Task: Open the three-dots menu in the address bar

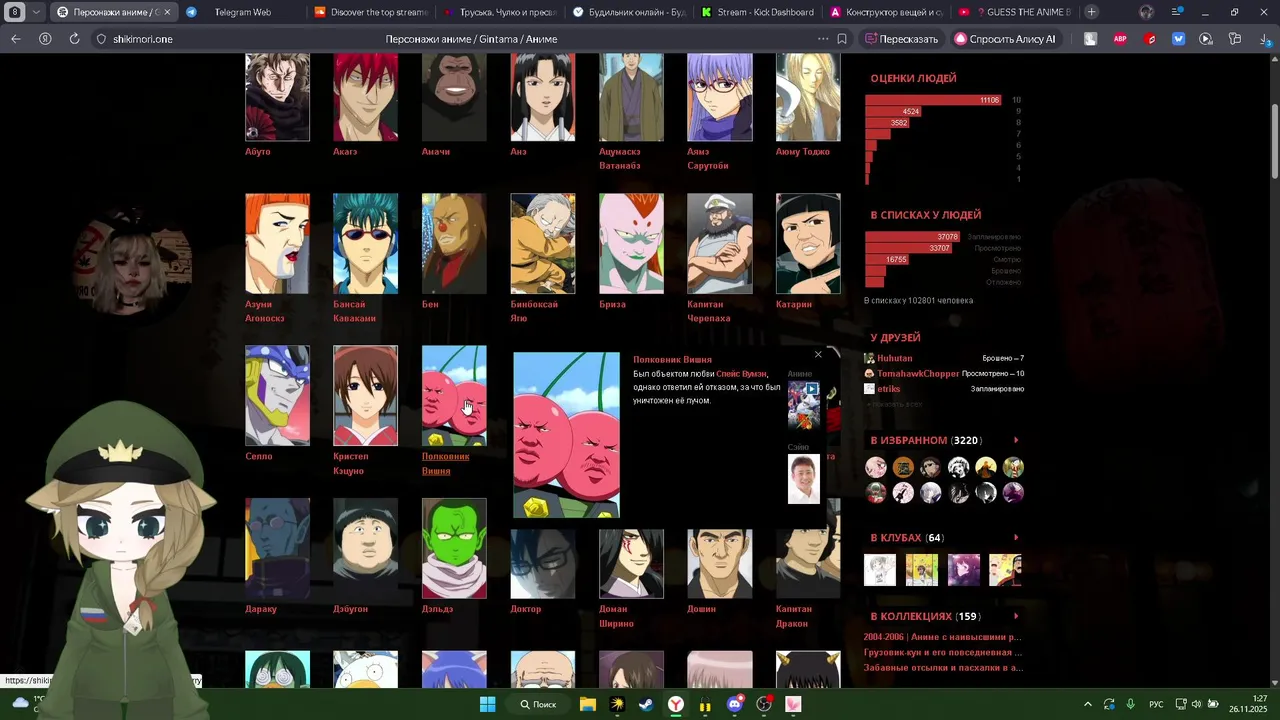Action: coord(823,39)
